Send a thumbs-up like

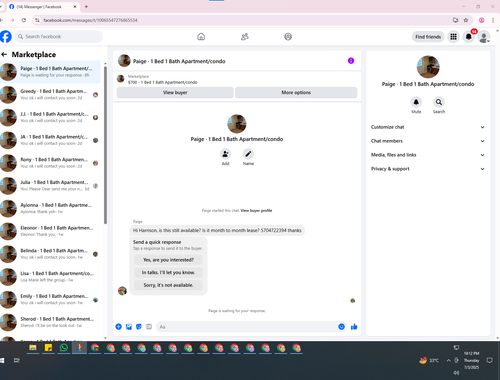click(x=354, y=327)
